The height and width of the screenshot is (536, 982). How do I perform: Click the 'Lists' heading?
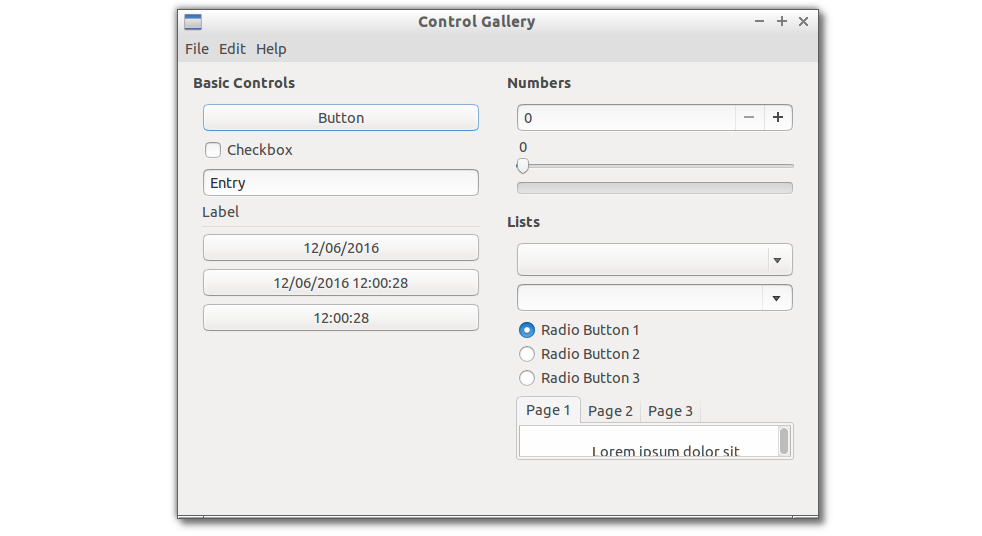point(523,222)
